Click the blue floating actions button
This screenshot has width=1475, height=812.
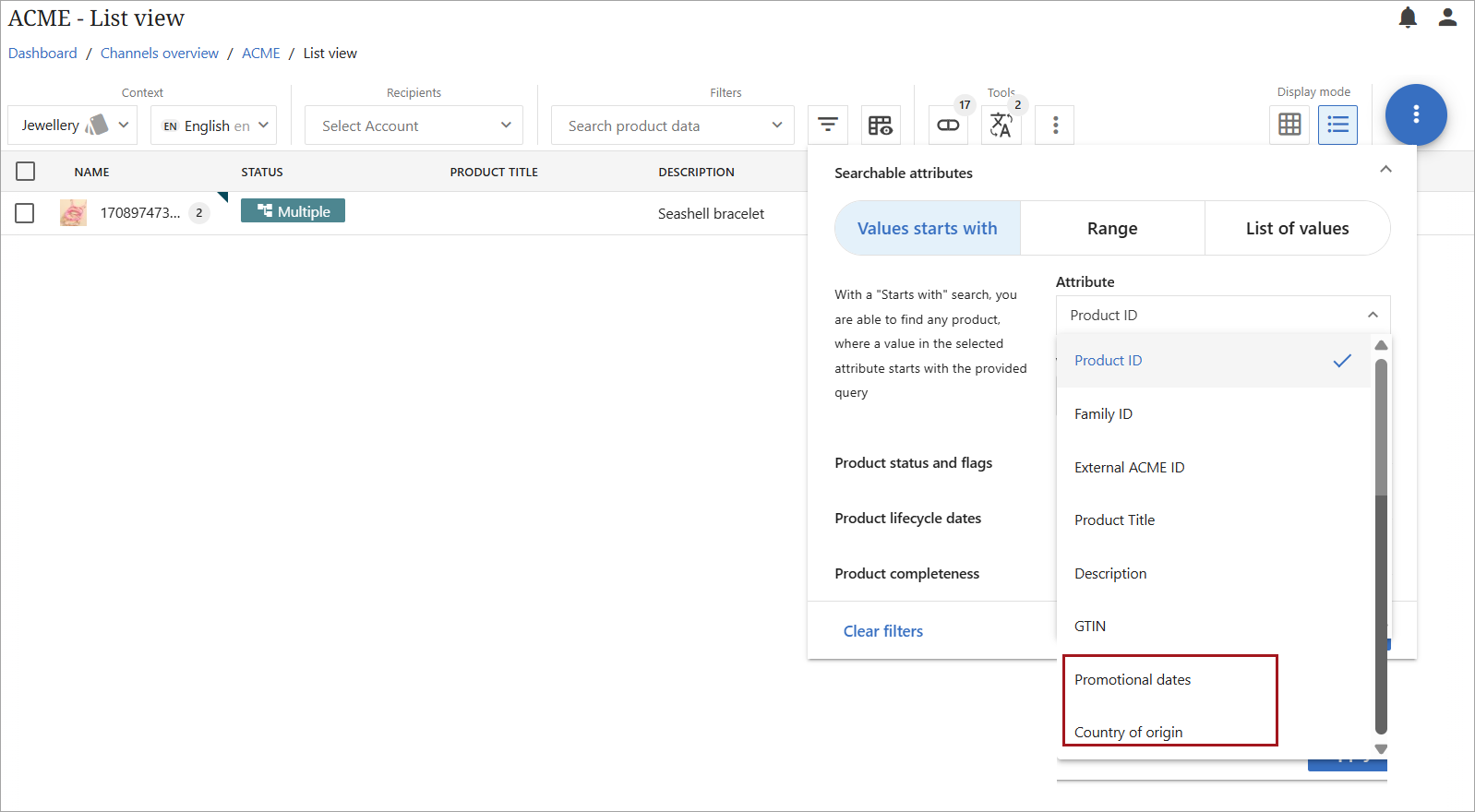pyautogui.click(x=1415, y=114)
